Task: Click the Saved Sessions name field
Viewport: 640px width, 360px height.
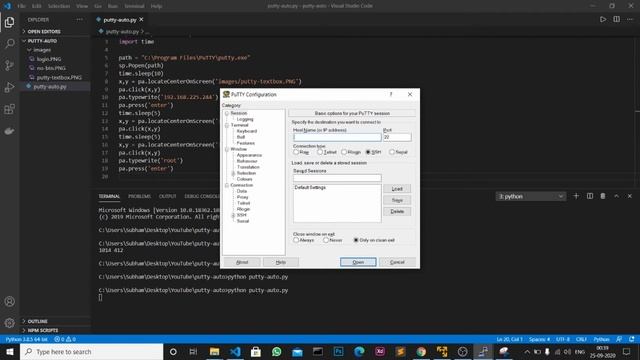Action: tap(337, 178)
